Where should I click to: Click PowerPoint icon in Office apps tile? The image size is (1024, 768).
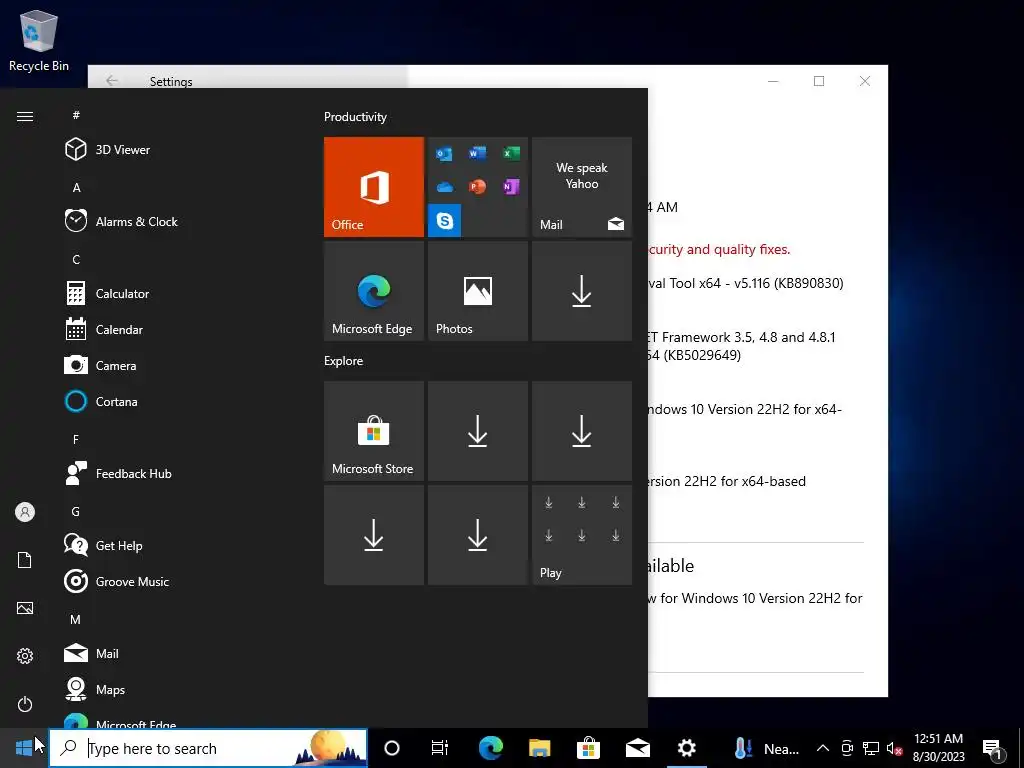point(477,187)
